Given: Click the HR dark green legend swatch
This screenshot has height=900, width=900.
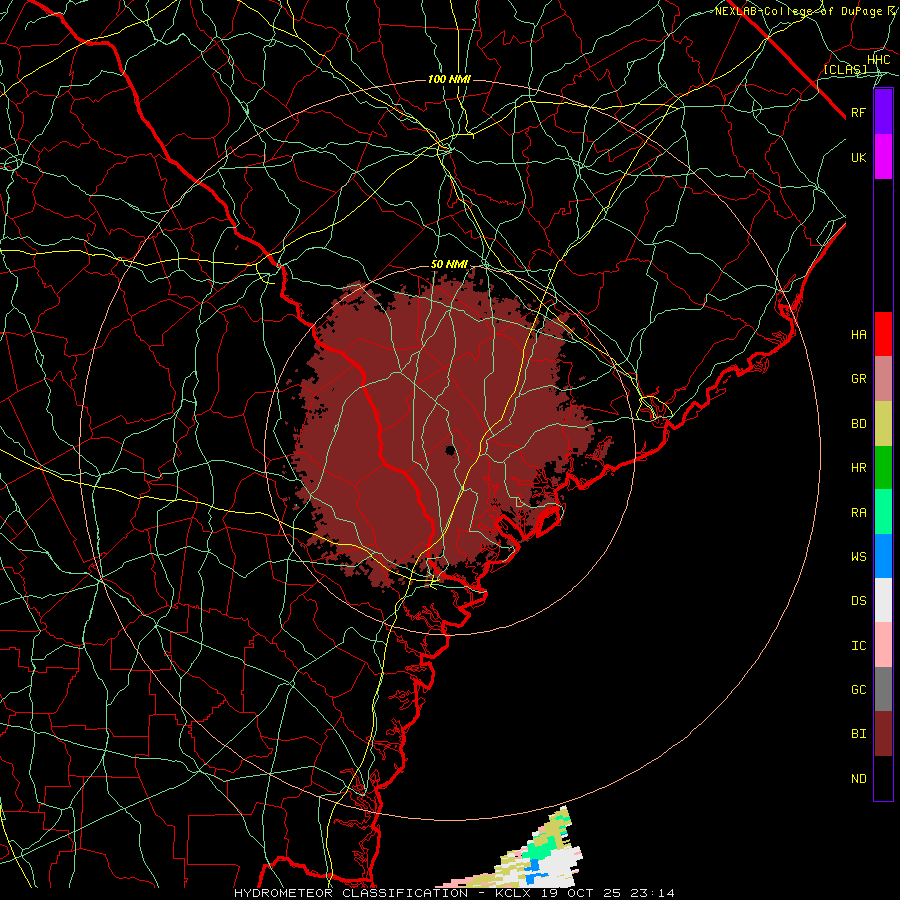Looking at the screenshot, I should (x=883, y=467).
